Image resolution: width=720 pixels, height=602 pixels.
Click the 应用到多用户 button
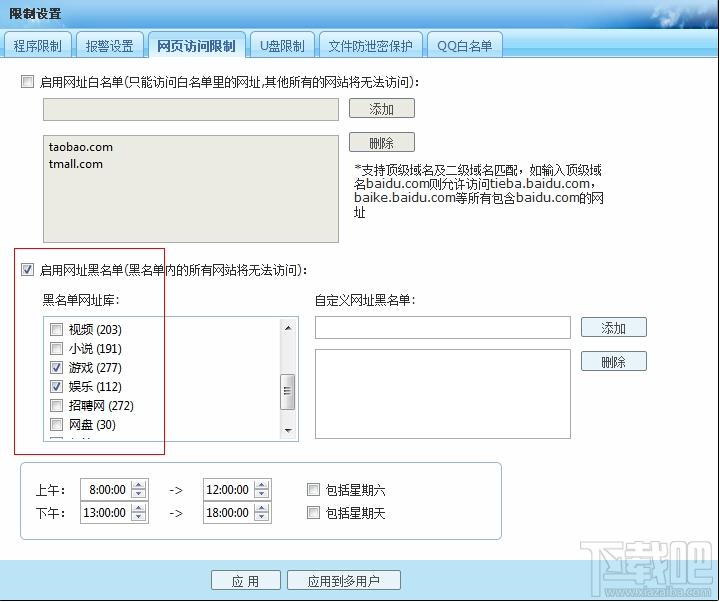pyautogui.click(x=343, y=581)
